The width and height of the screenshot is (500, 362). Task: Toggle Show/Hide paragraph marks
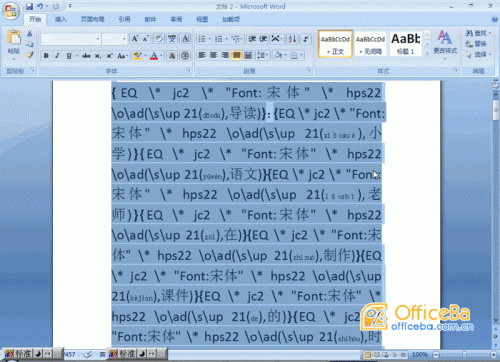pyautogui.click(x=306, y=39)
